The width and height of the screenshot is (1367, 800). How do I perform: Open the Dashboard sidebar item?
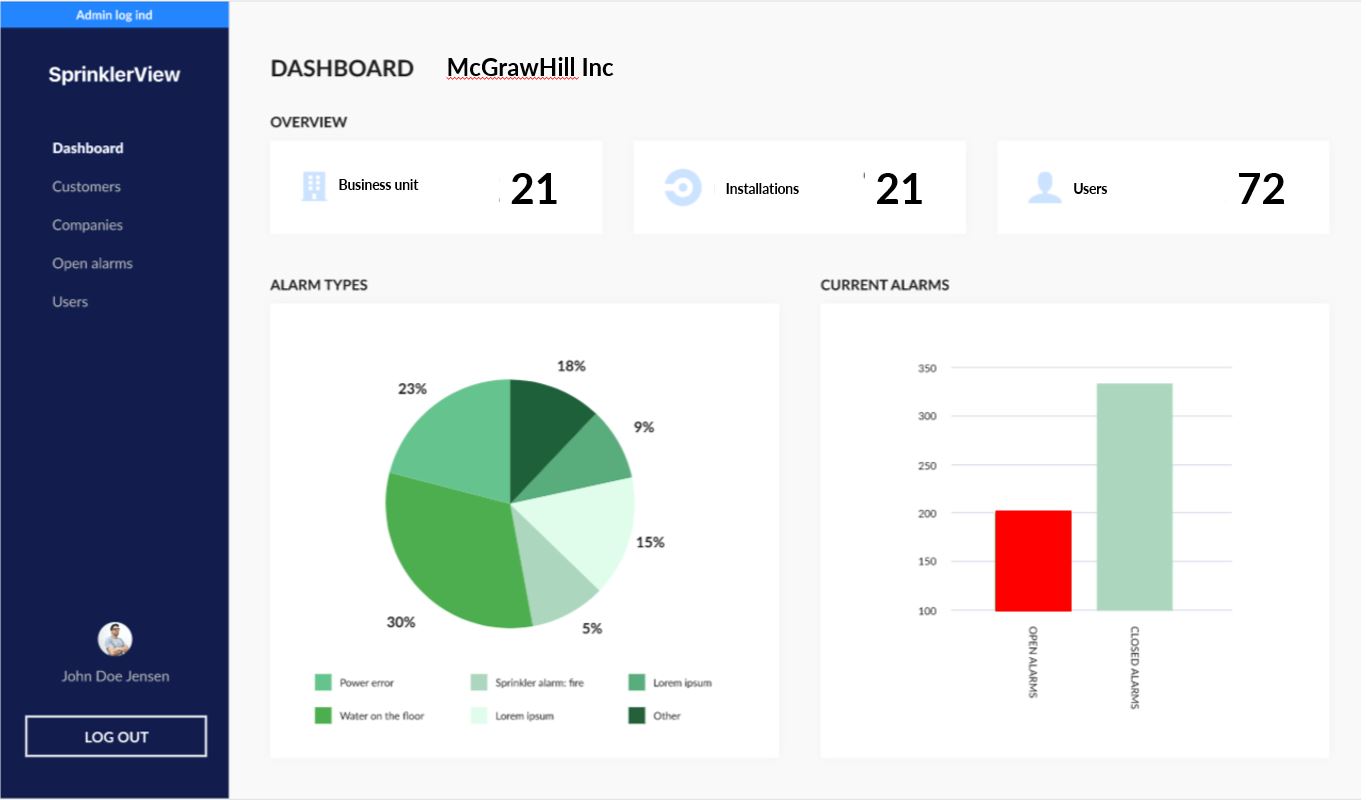pyautogui.click(x=88, y=148)
